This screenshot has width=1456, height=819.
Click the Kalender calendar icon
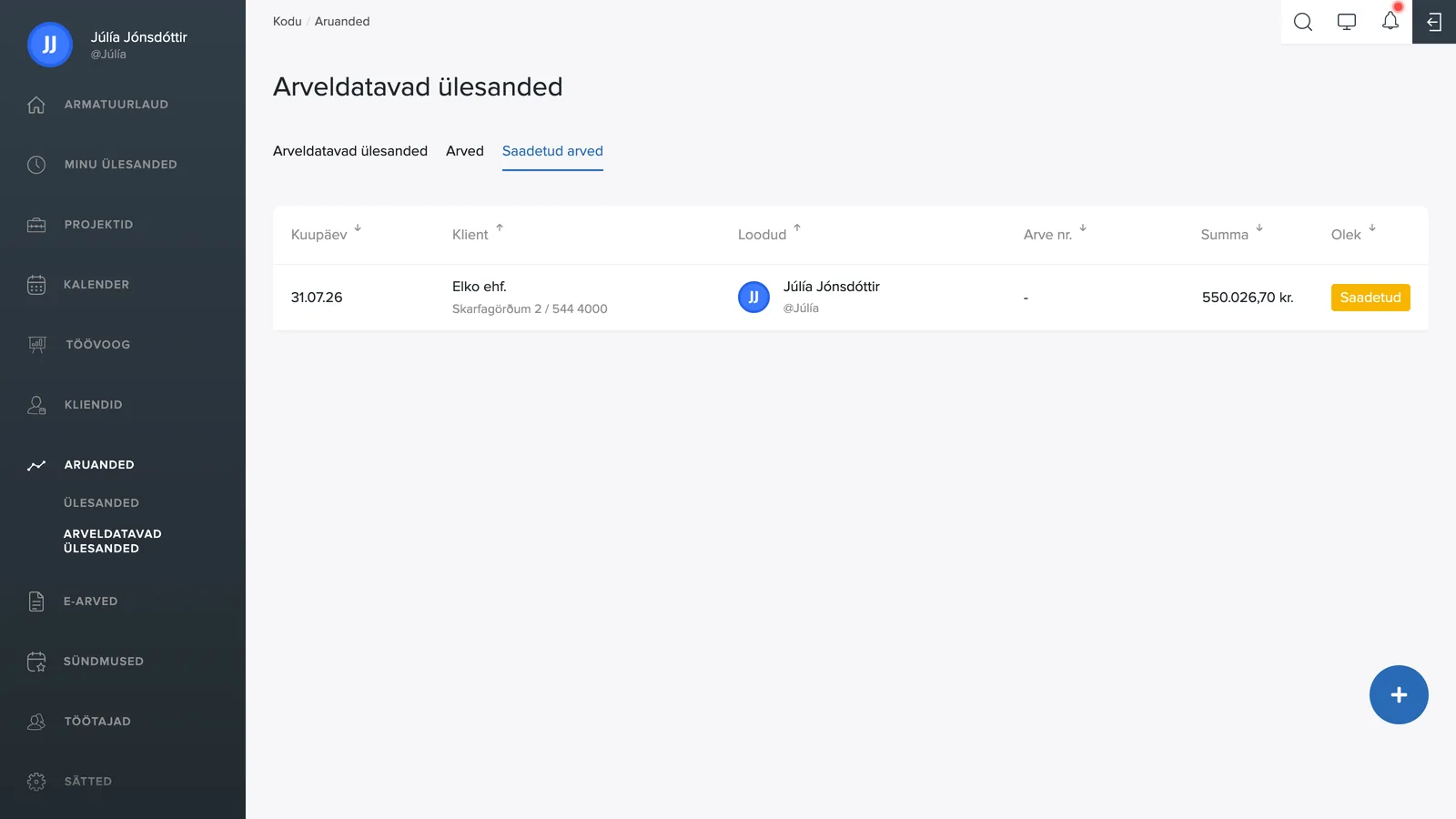(x=36, y=285)
